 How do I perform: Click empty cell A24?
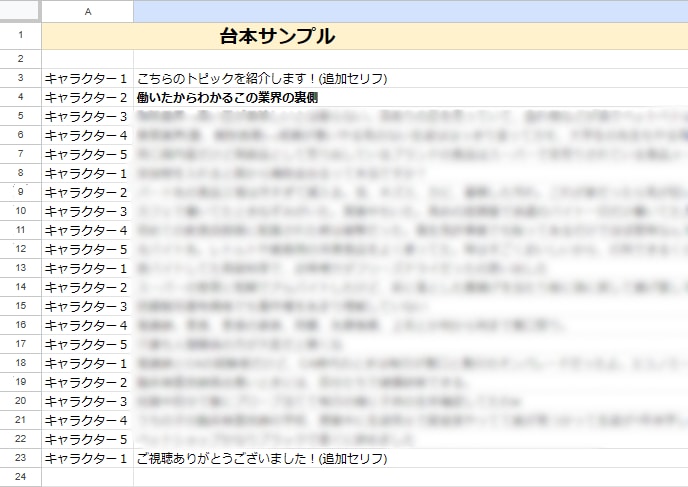coord(88,477)
